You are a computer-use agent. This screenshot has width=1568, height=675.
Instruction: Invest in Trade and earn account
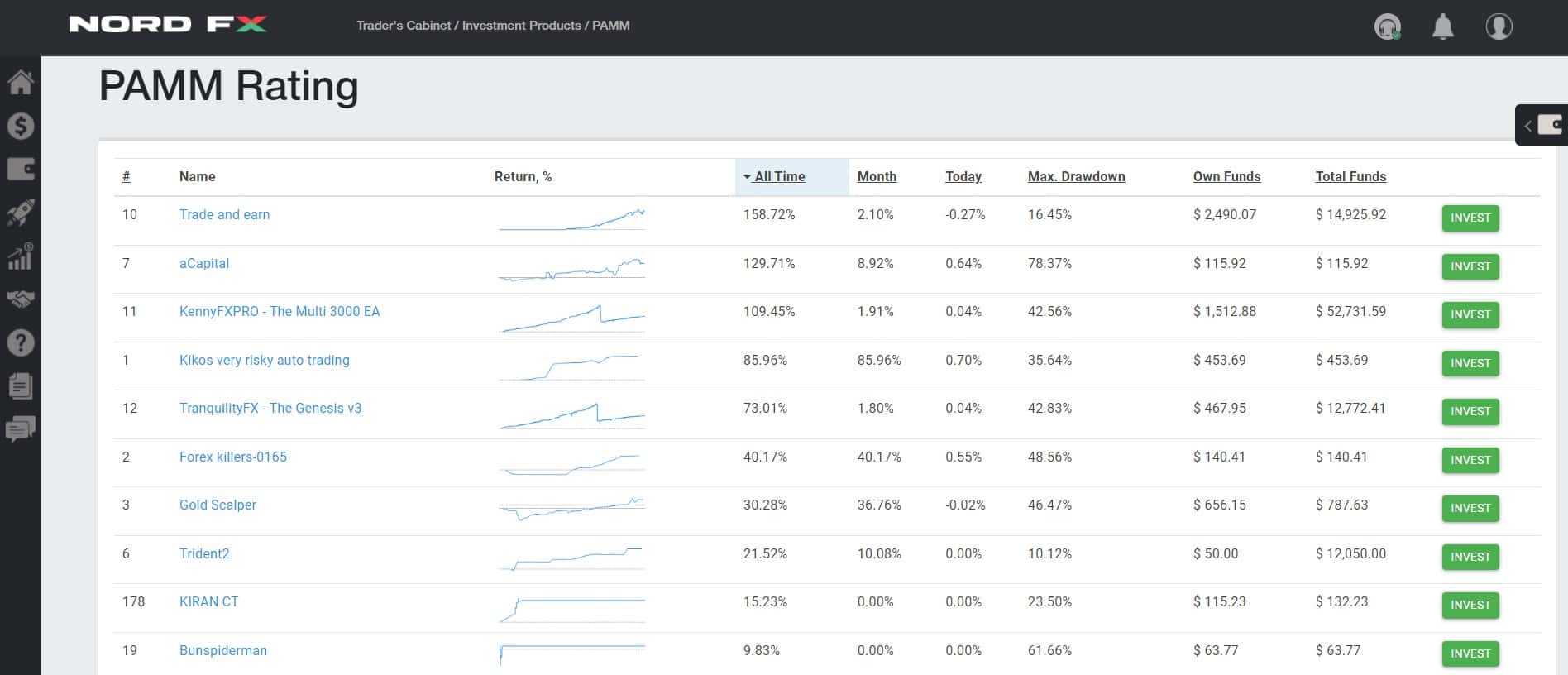(1470, 218)
